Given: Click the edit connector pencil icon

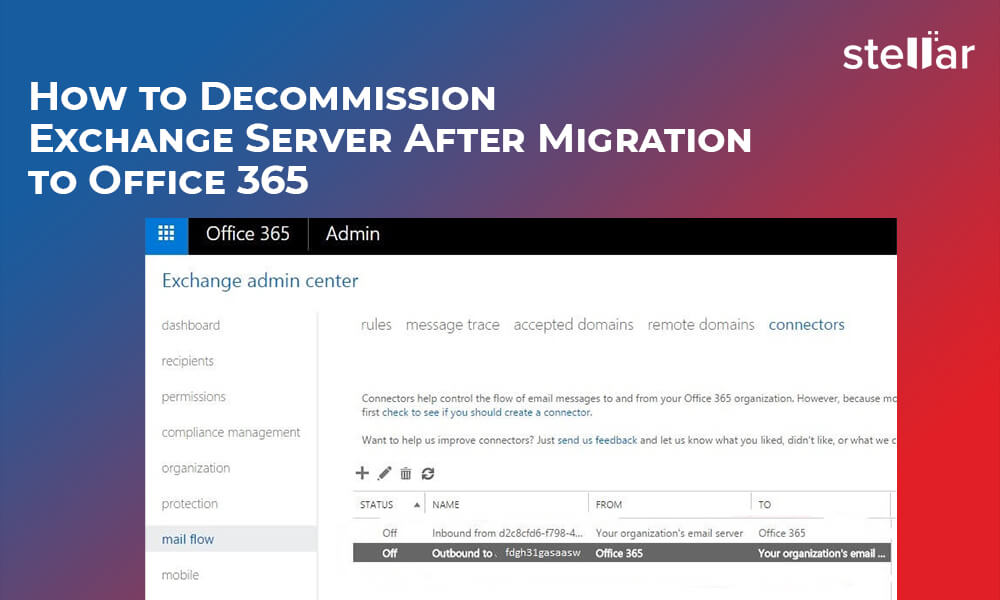Looking at the screenshot, I should pos(384,473).
